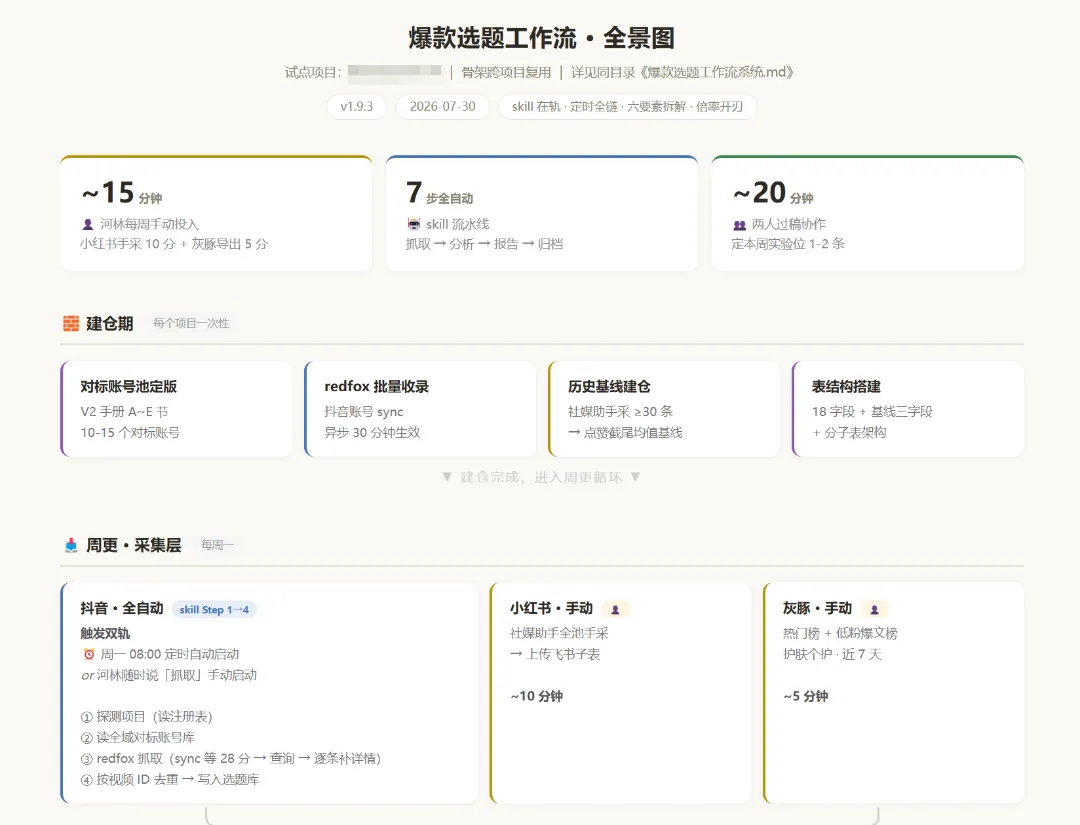Select the 历史基线建仓 card title
Screen dimensions: 1080x825
click(610, 387)
